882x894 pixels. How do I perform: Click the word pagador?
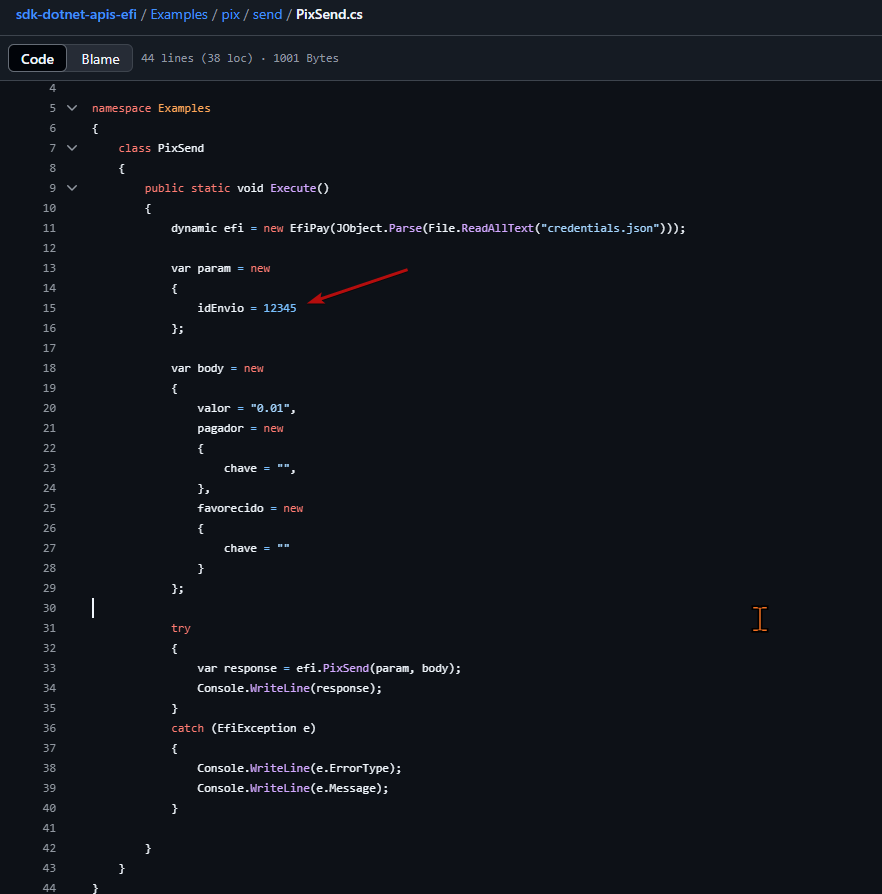coord(221,428)
